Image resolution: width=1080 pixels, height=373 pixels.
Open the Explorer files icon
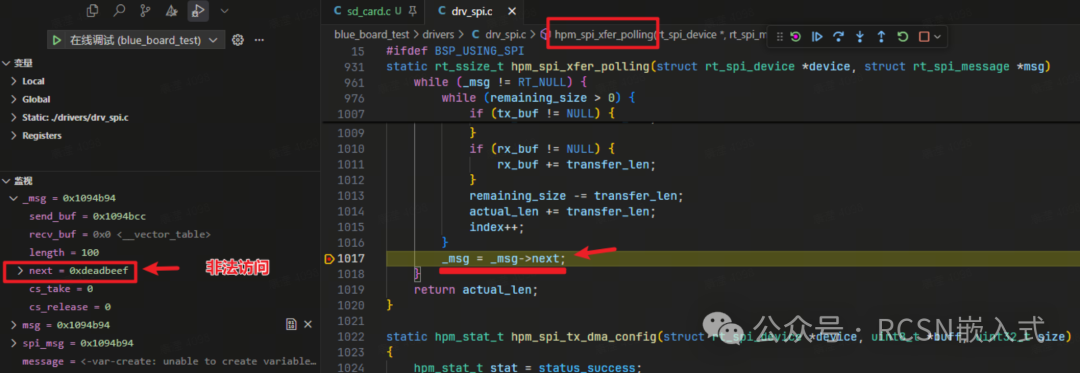[92, 10]
